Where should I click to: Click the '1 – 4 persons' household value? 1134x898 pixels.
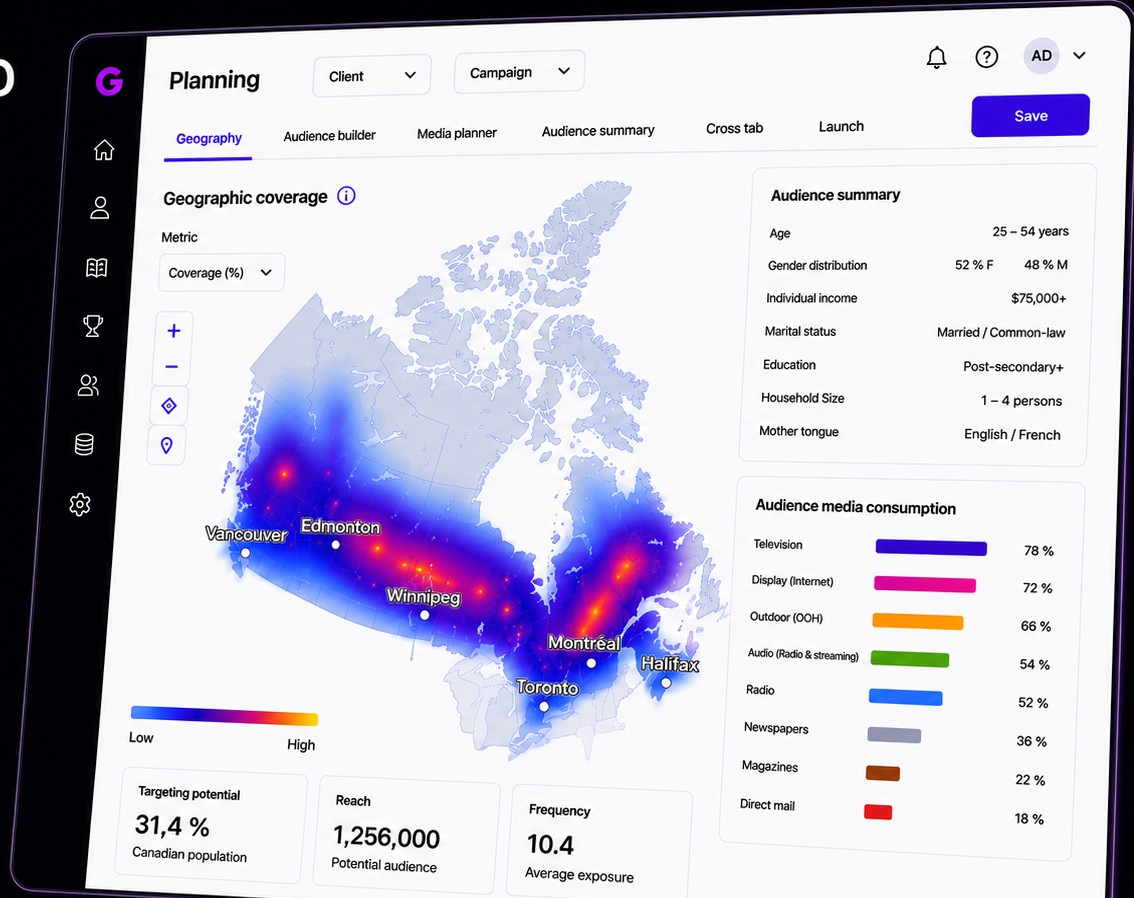1021,401
